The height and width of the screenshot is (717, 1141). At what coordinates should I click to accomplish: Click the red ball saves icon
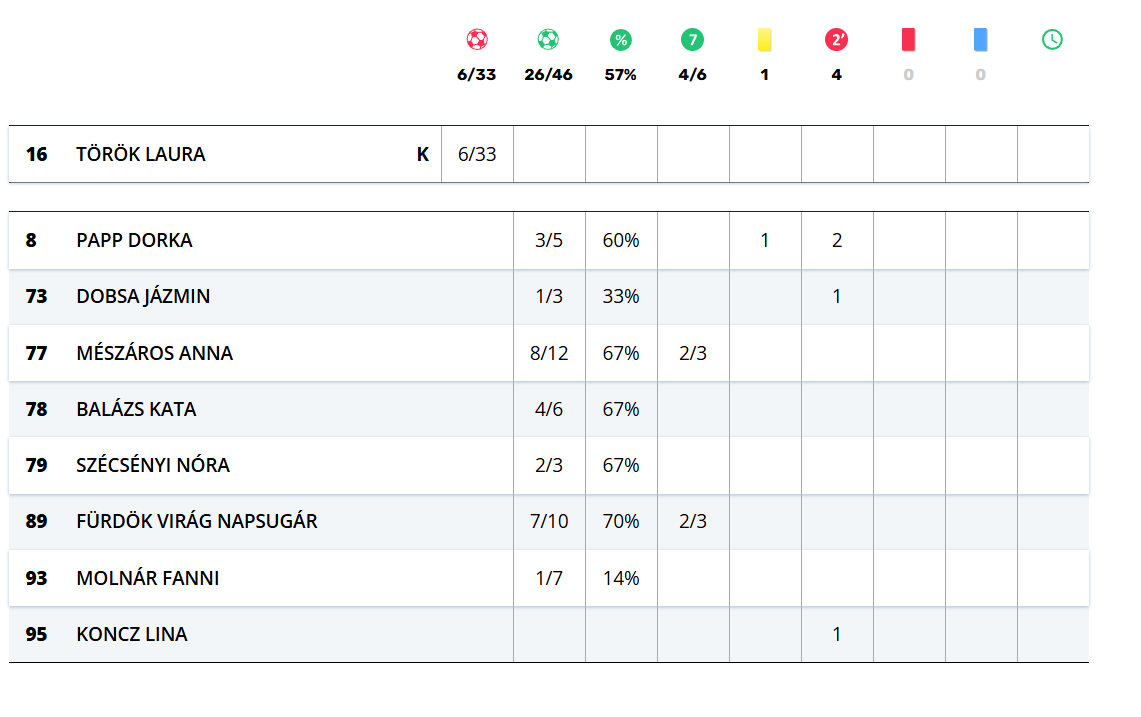[477, 40]
